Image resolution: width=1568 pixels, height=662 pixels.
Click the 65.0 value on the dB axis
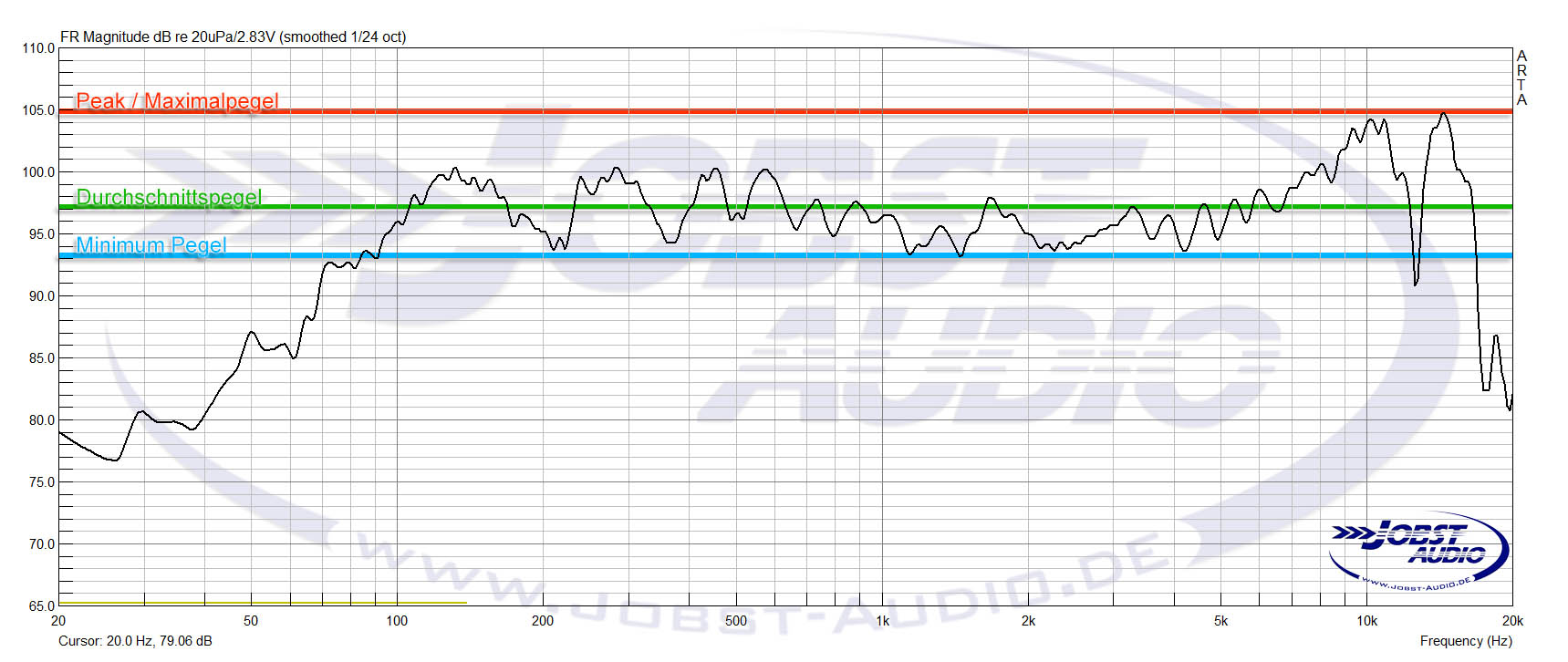click(41, 606)
